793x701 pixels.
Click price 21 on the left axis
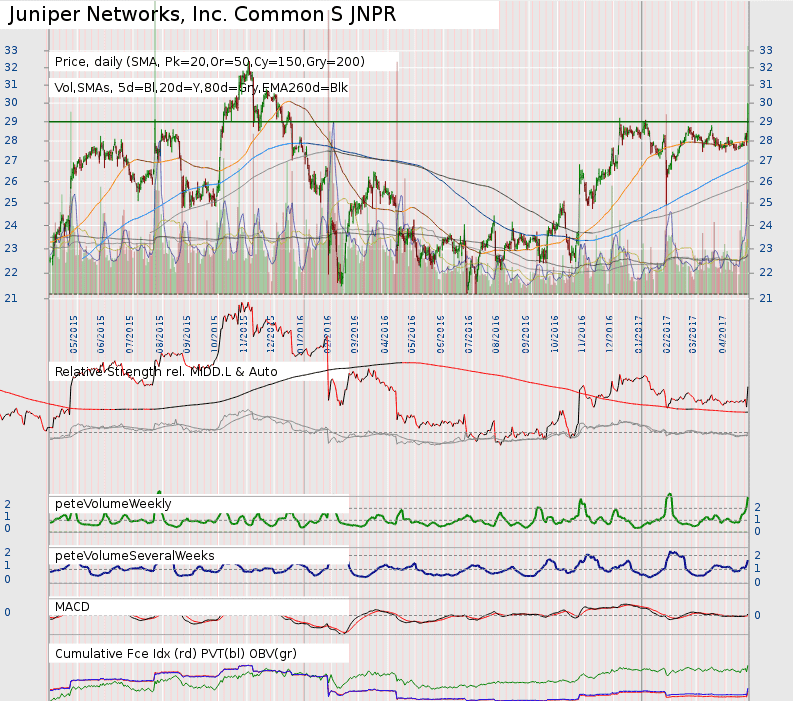(11, 298)
